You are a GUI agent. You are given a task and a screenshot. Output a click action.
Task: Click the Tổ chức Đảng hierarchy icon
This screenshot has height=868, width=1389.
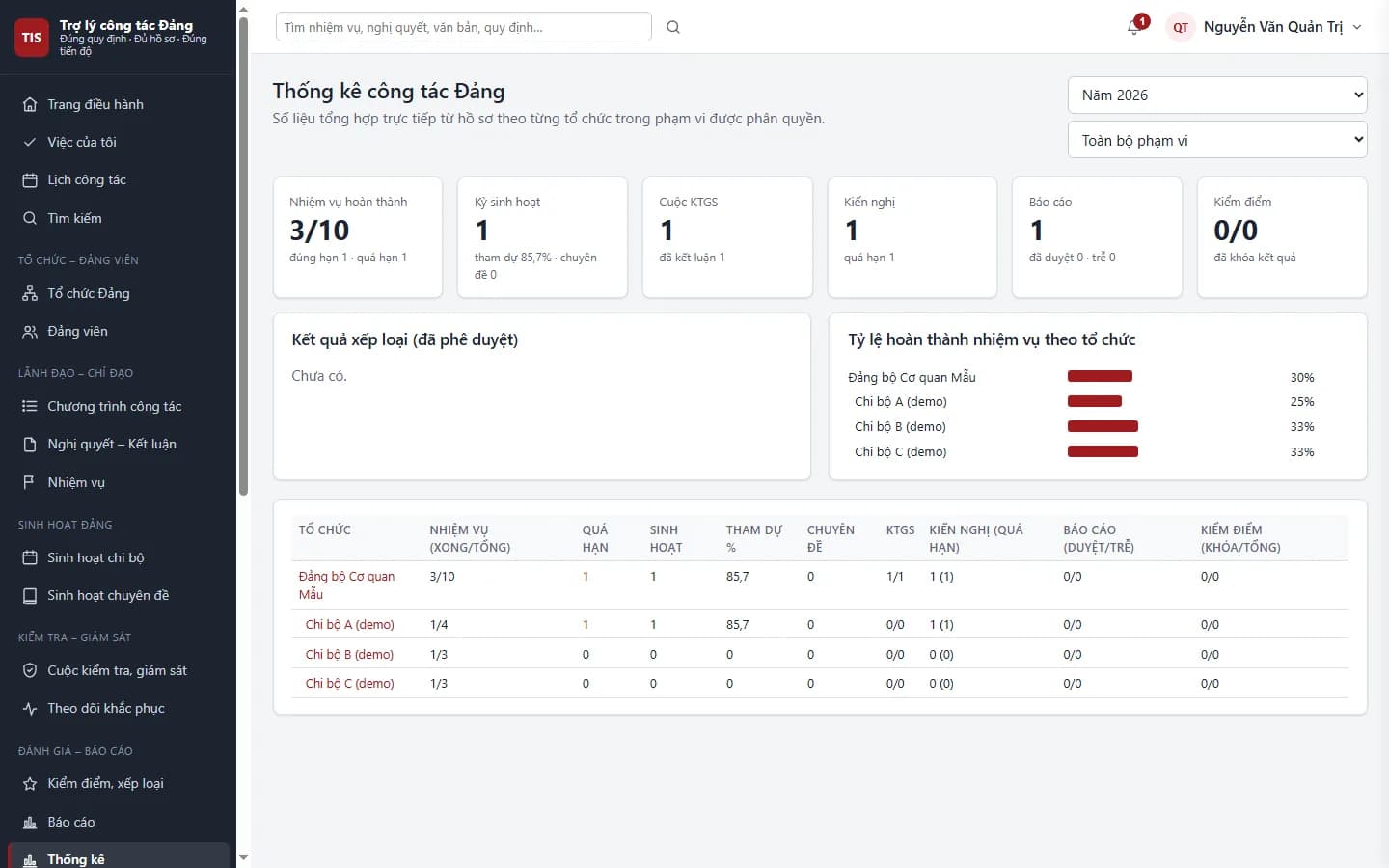click(30, 293)
